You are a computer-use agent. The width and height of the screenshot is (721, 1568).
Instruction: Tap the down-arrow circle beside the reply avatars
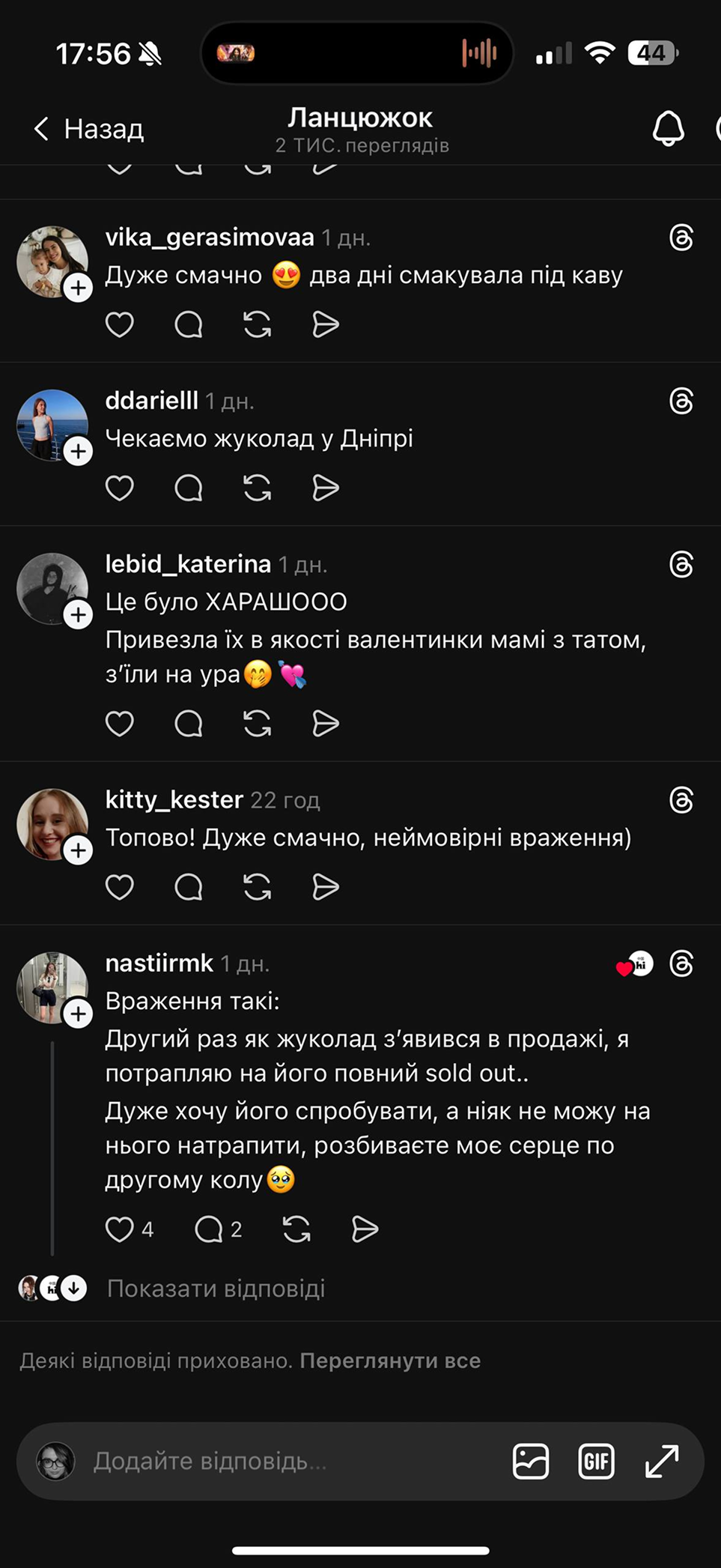coord(73,1289)
